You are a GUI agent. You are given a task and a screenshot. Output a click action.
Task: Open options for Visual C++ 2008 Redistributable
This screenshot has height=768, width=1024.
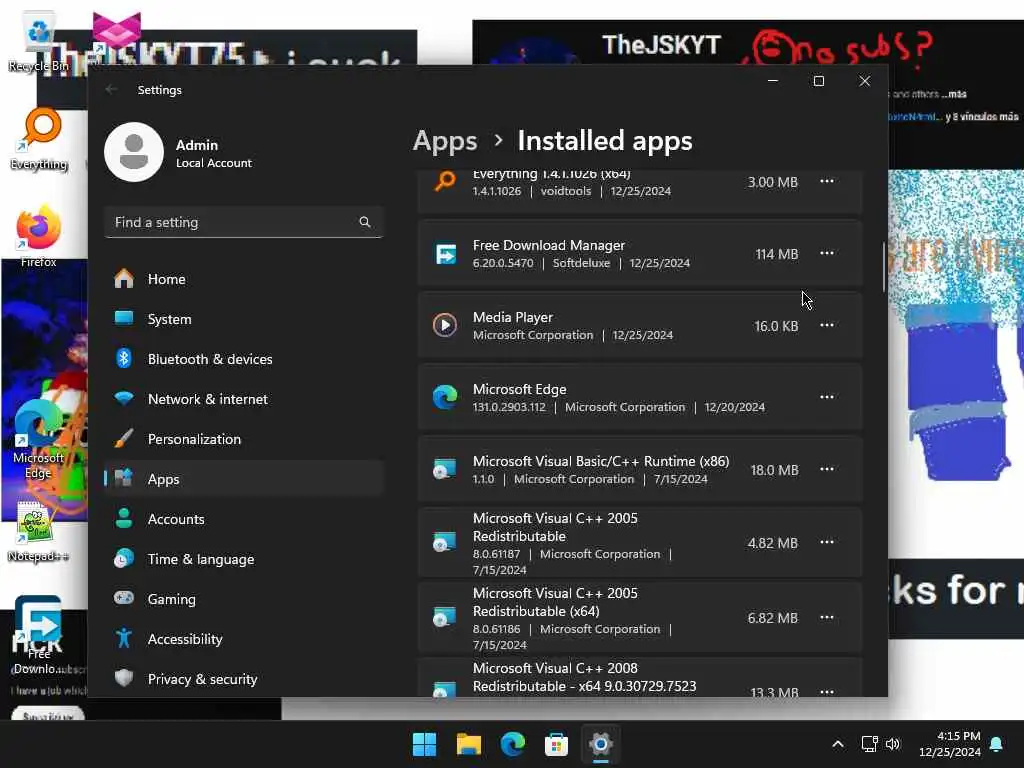click(x=827, y=691)
